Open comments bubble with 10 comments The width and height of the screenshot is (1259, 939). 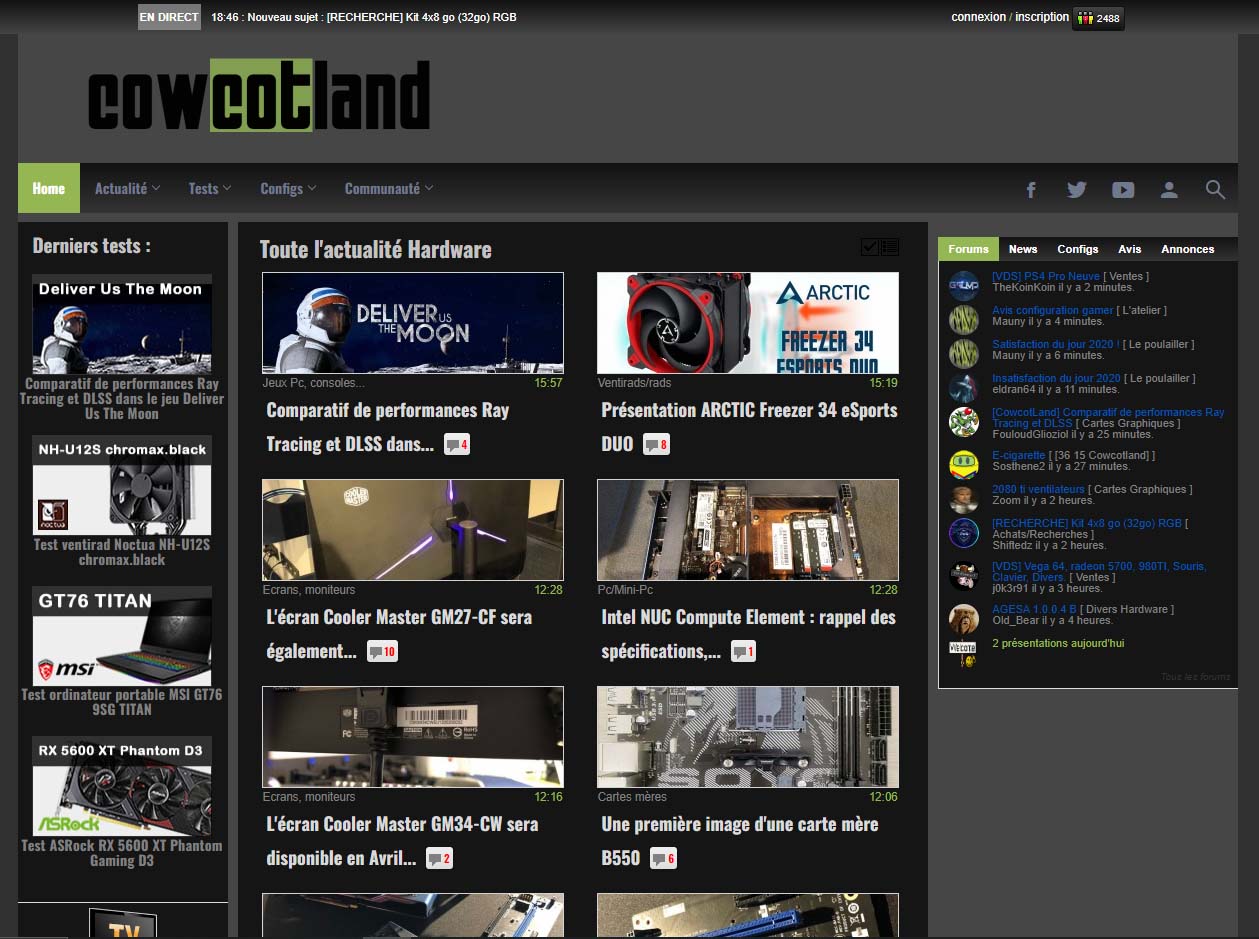pyautogui.click(x=382, y=651)
